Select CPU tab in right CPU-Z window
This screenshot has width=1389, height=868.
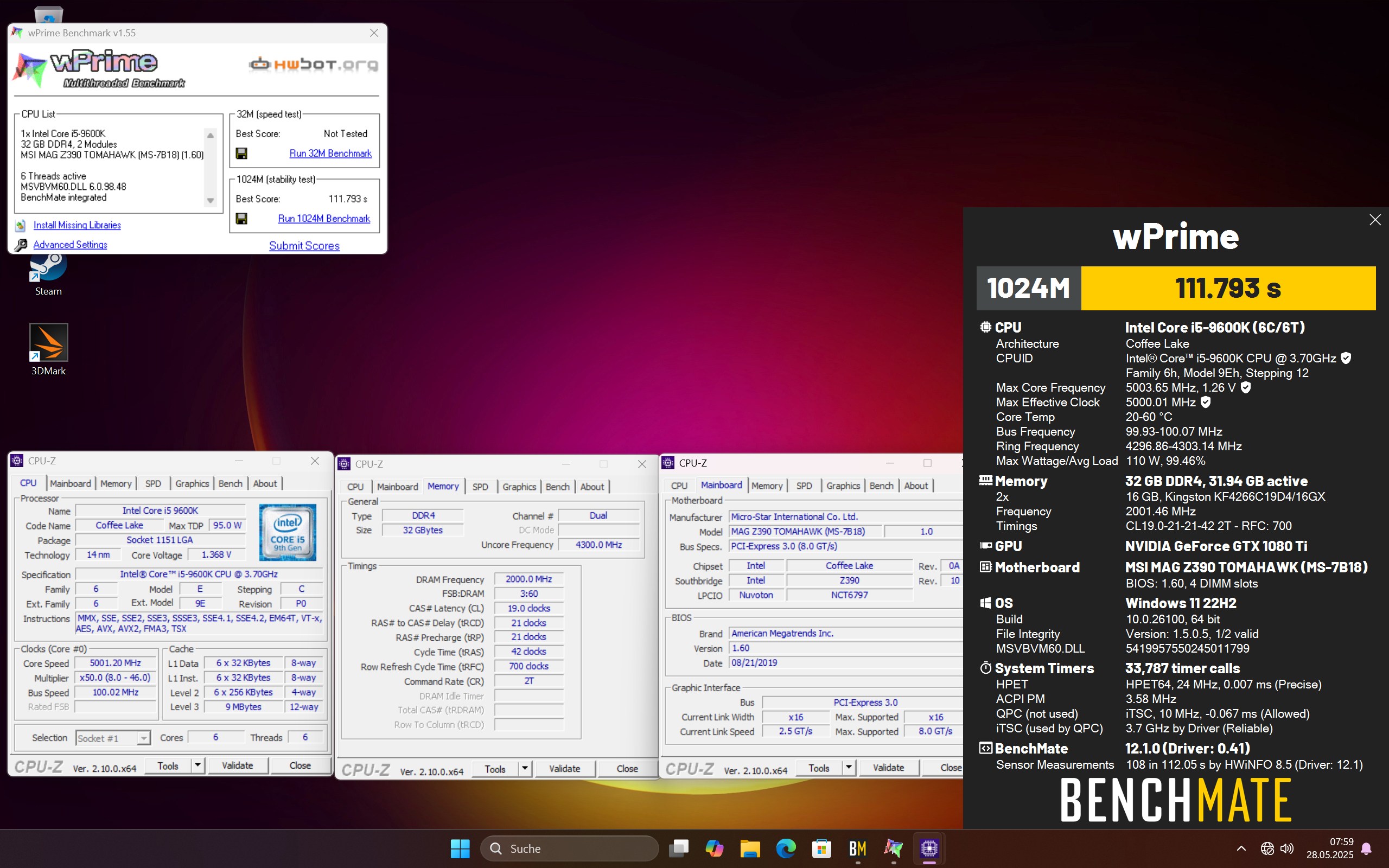[679, 486]
